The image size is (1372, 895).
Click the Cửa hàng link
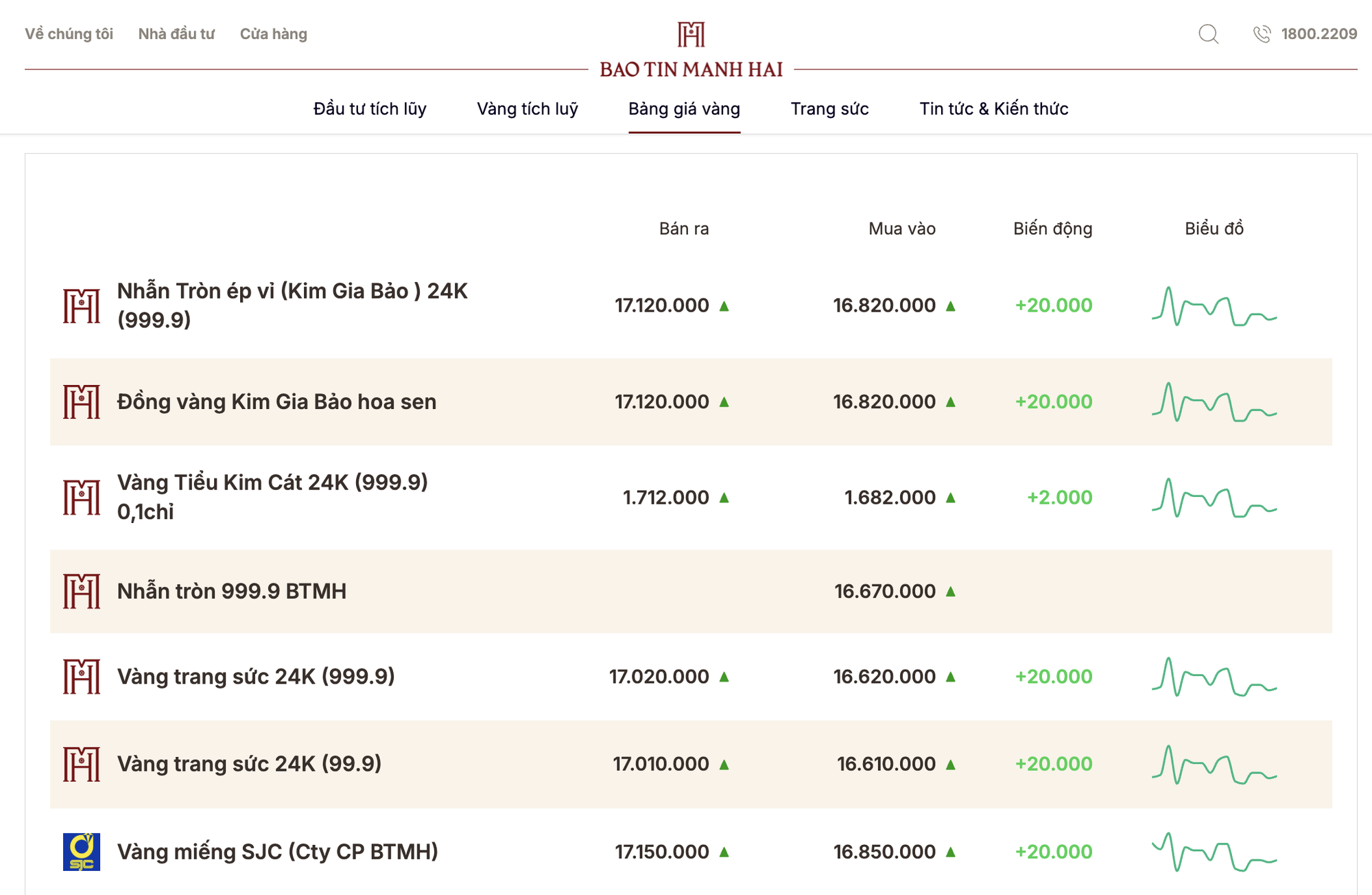pos(273,34)
